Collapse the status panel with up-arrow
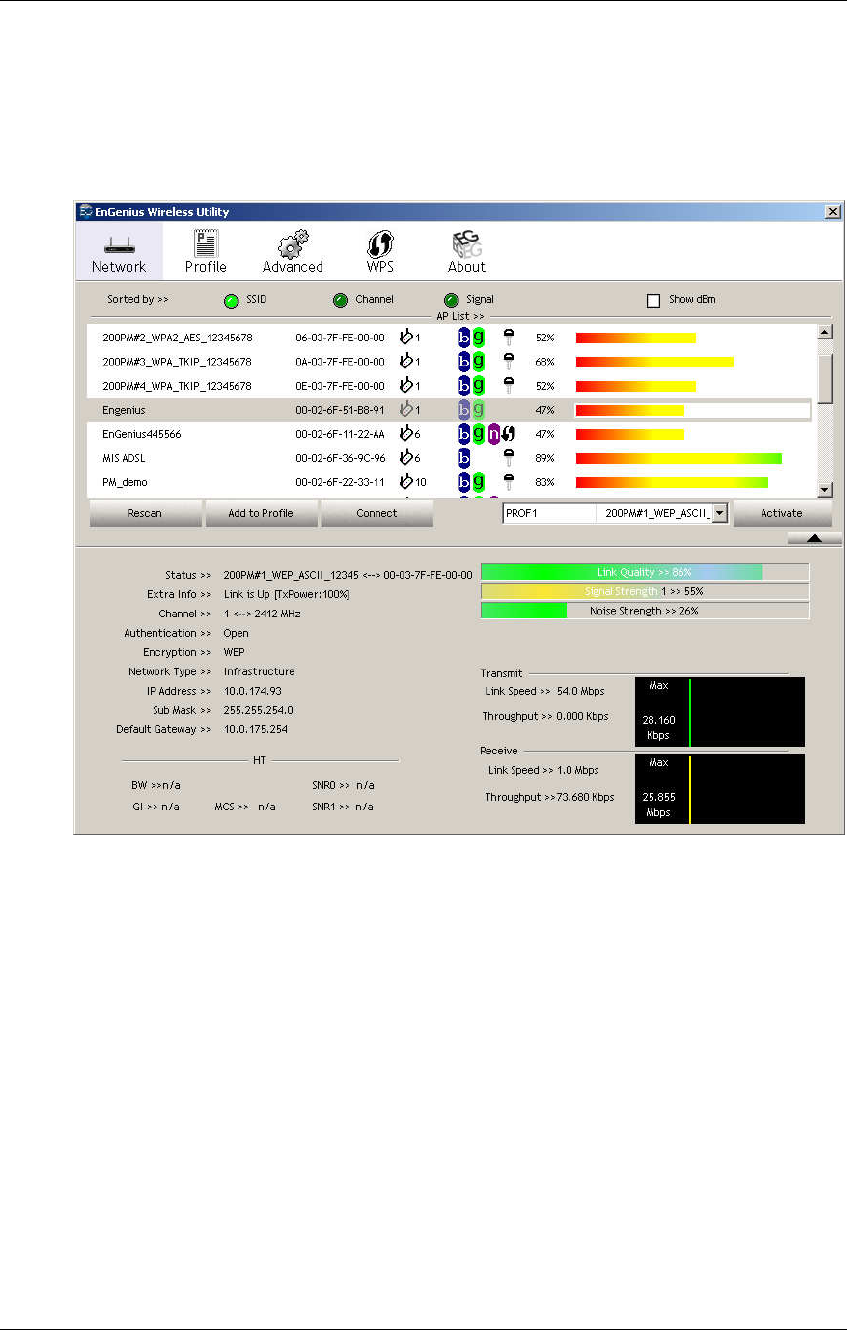This screenshot has height=1330, width=847. click(815, 538)
